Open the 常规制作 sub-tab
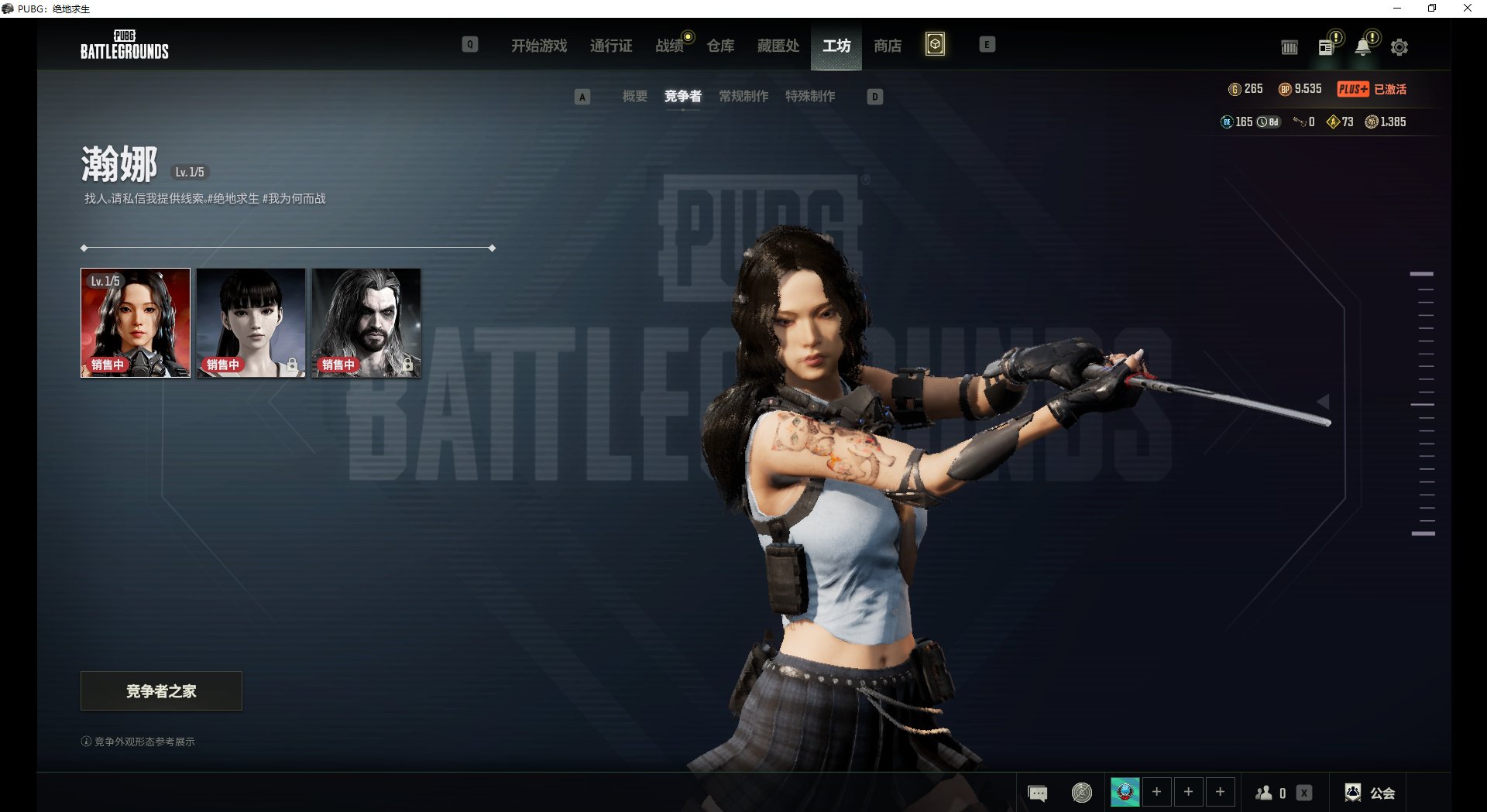 [743, 96]
